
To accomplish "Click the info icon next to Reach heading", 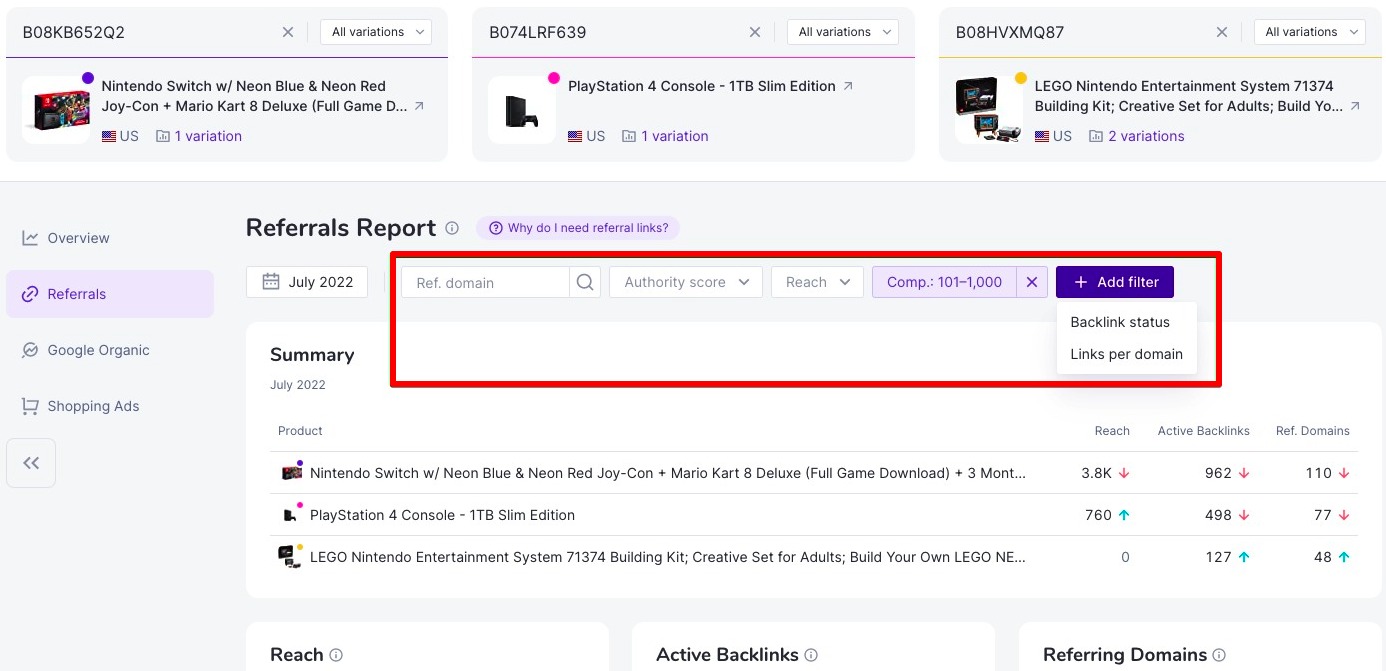I will [336, 655].
